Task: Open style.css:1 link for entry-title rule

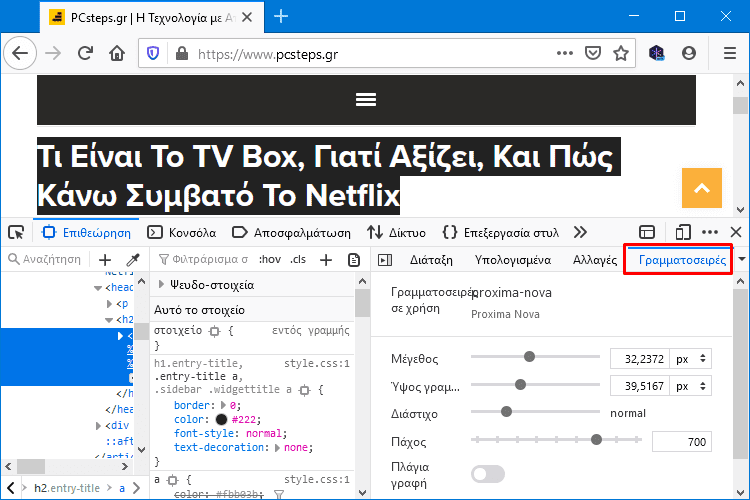Action: click(x=317, y=364)
